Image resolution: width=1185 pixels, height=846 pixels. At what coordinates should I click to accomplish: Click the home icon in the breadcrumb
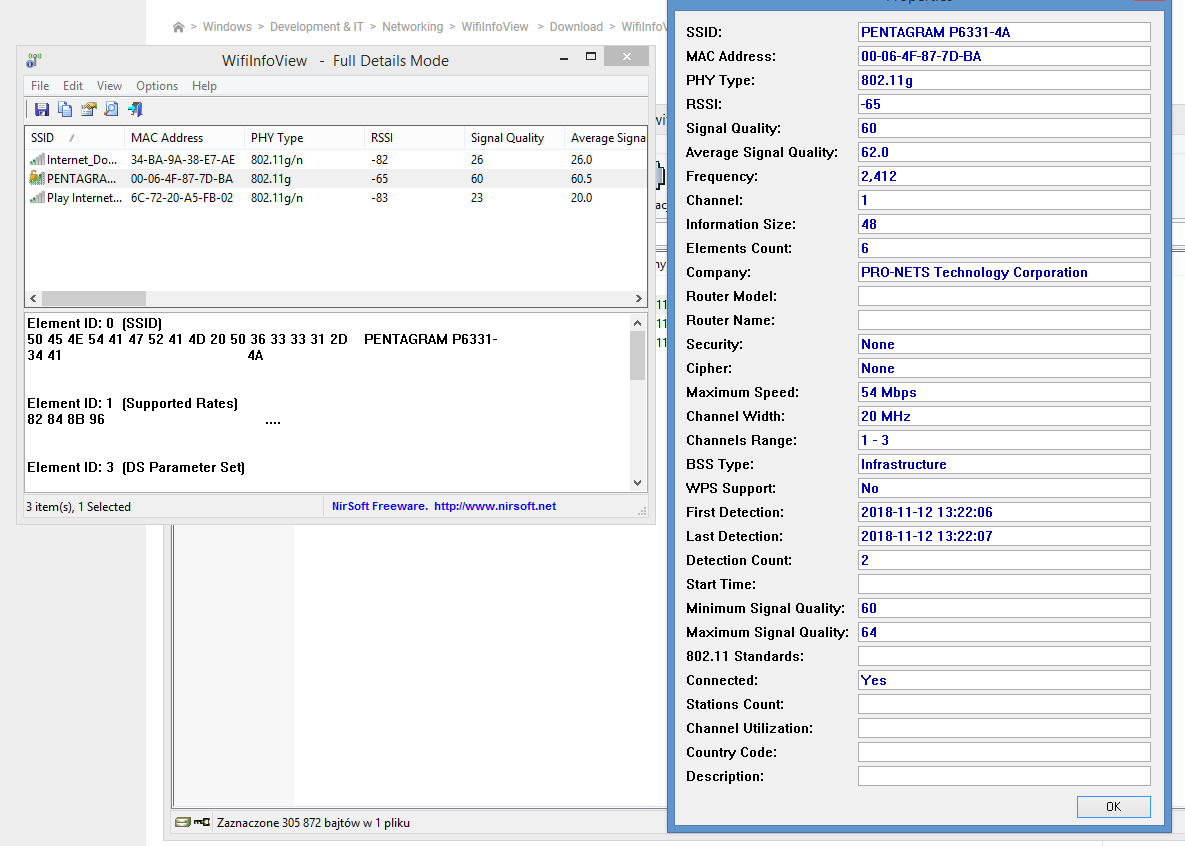click(x=178, y=27)
